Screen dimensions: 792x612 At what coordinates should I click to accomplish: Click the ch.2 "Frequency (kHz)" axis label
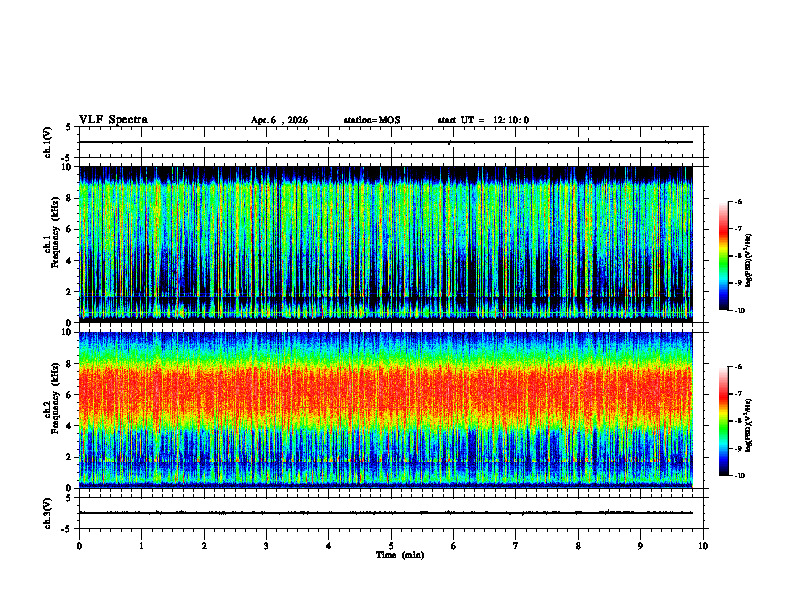tap(55, 398)
